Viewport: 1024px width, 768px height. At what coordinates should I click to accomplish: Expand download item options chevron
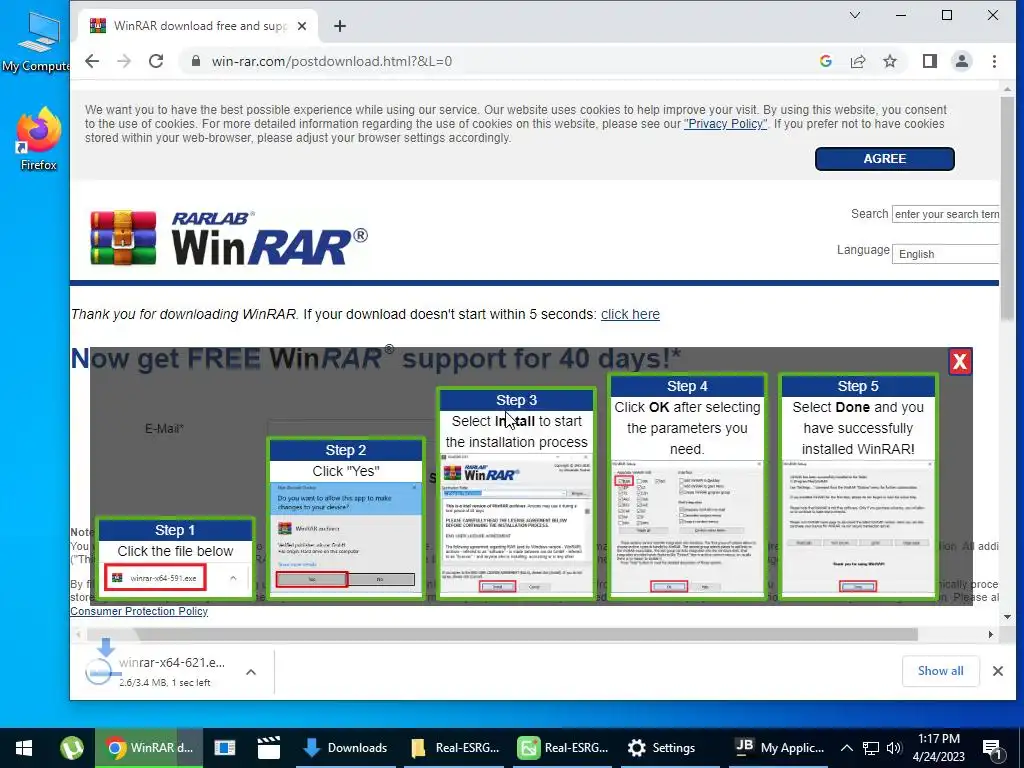(x=251, y=671)
